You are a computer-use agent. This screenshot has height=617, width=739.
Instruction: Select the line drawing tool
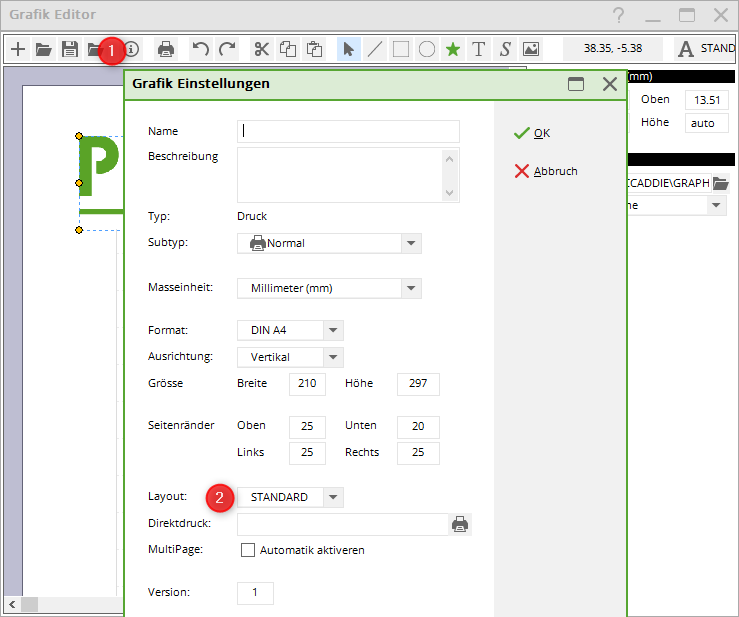click(x=375, y=49)
